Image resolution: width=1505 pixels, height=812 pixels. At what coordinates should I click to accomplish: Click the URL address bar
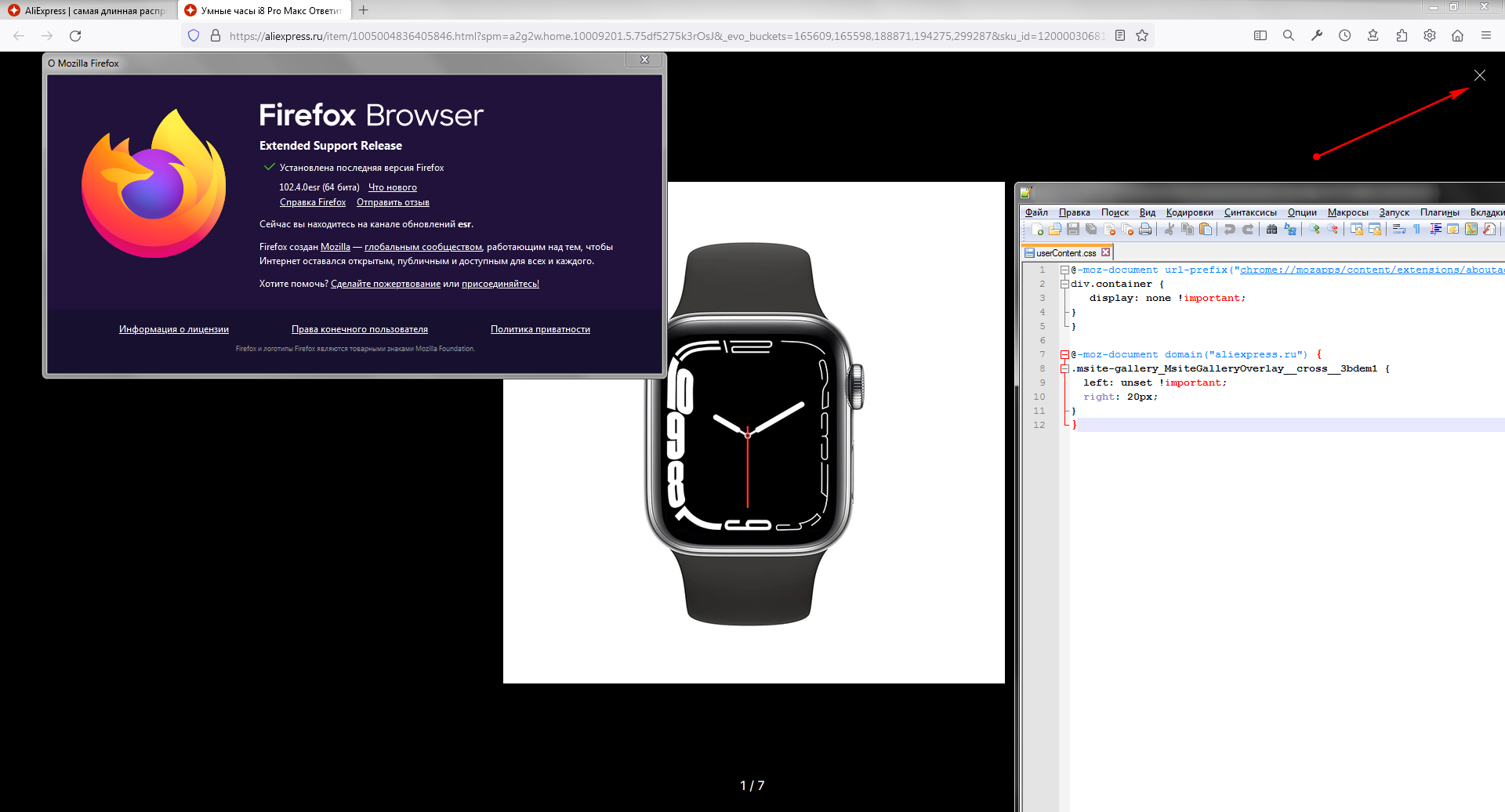pyautogui.click(x=666, y=36)
